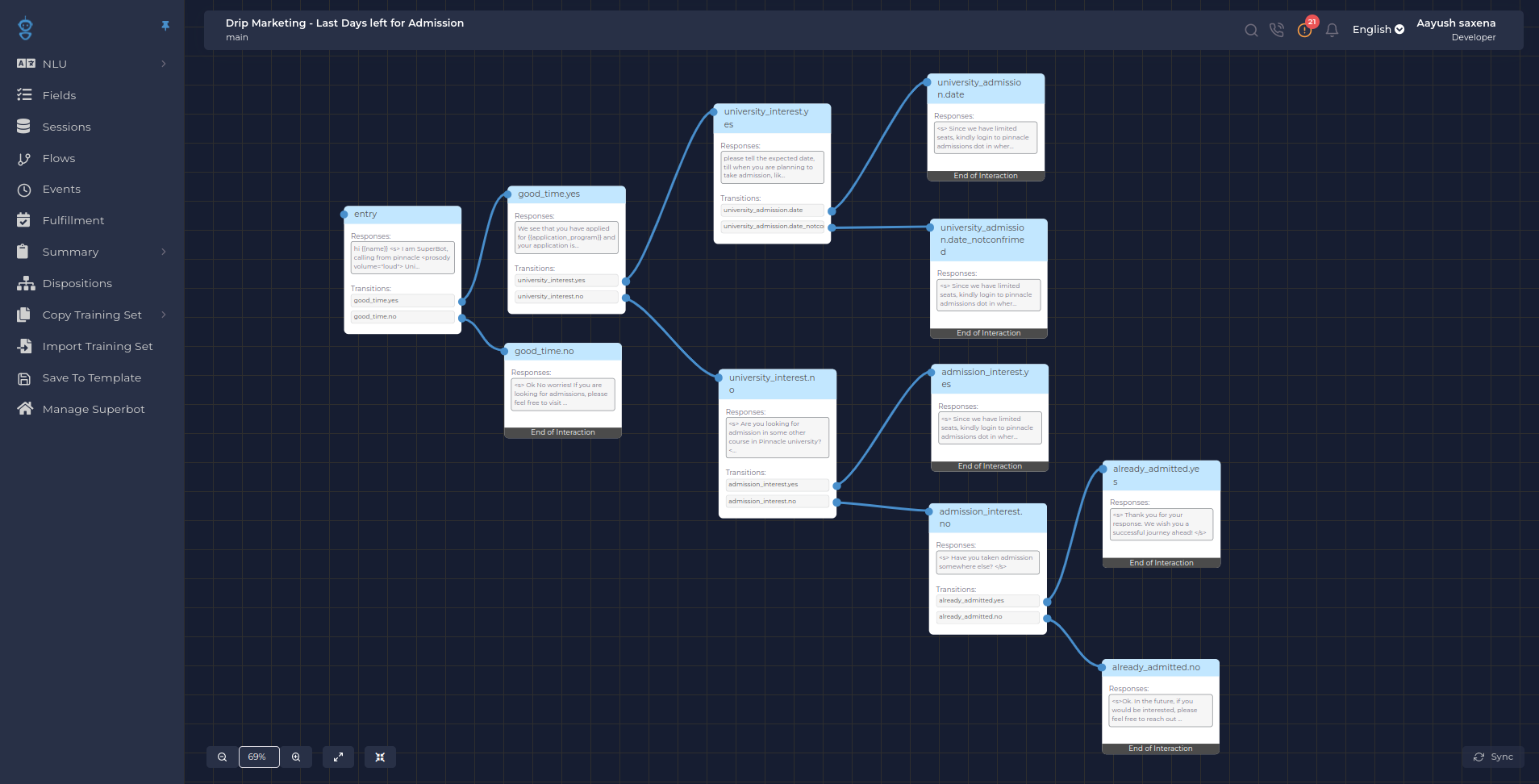Open Flows in the sidebar
The width and height of the screenshot is (1539, 784).
(59, 159)
